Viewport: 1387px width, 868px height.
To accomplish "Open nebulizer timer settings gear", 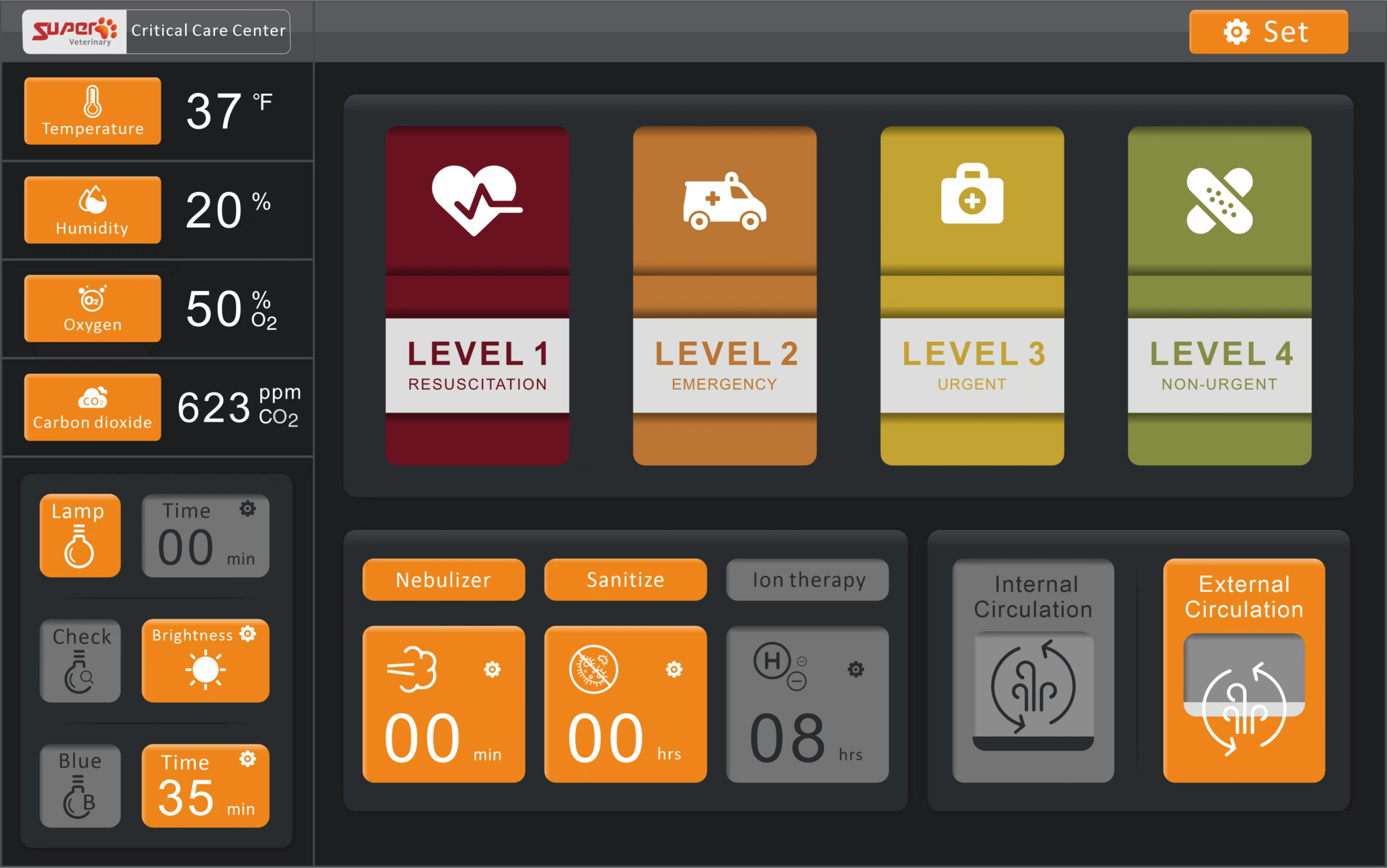I will pos(492,669).
